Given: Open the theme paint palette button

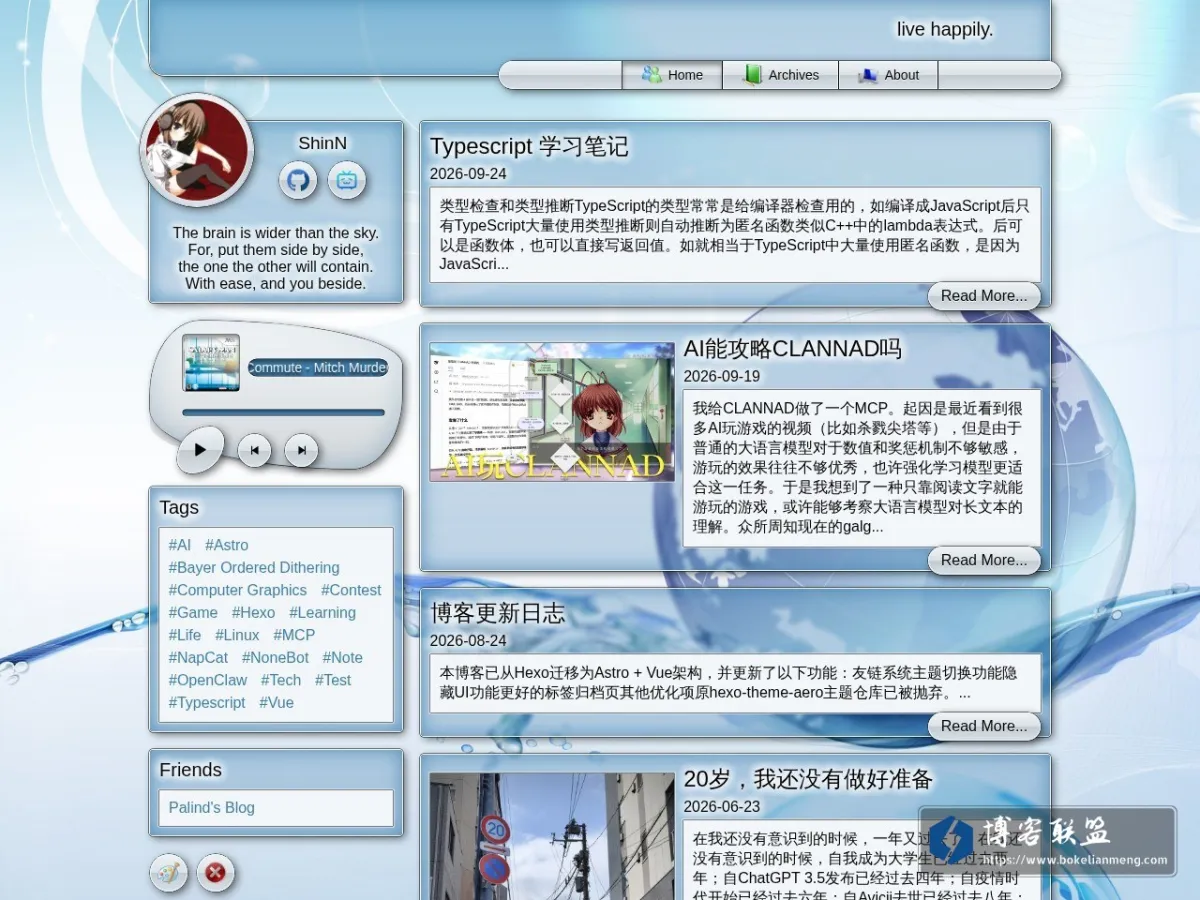Looking at the screenshot, I should [x=169, y=873].
